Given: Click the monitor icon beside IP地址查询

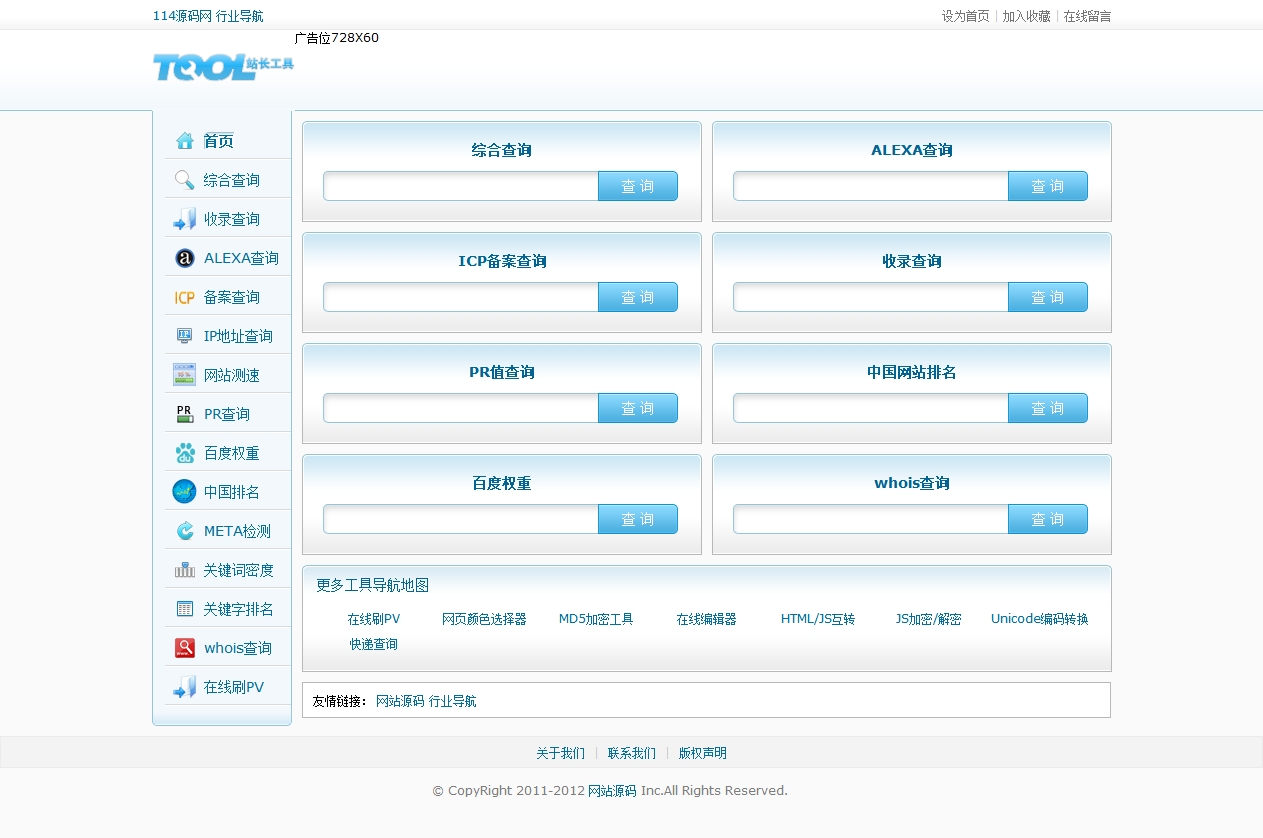Looking at the screenshot, I should pyautogui.click(x=185, y=336).
